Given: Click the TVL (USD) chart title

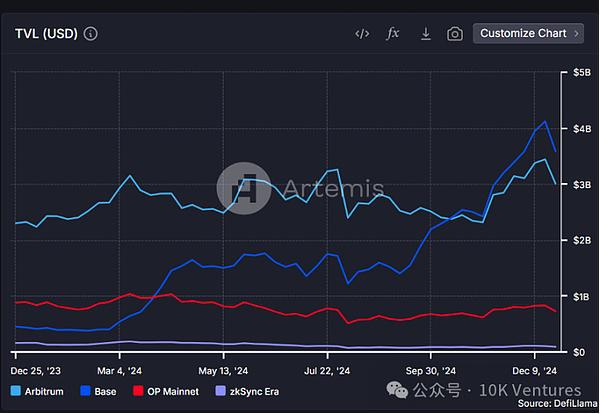Looking at the screenshot, I should coord(46,34).
